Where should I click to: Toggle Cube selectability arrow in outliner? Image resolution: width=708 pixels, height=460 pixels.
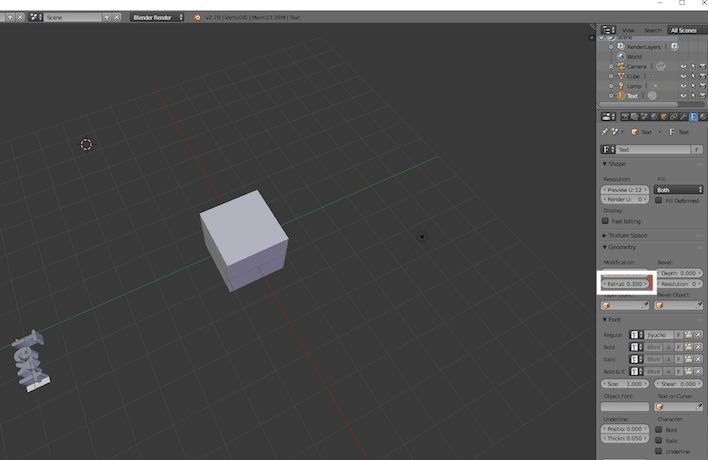693,76
